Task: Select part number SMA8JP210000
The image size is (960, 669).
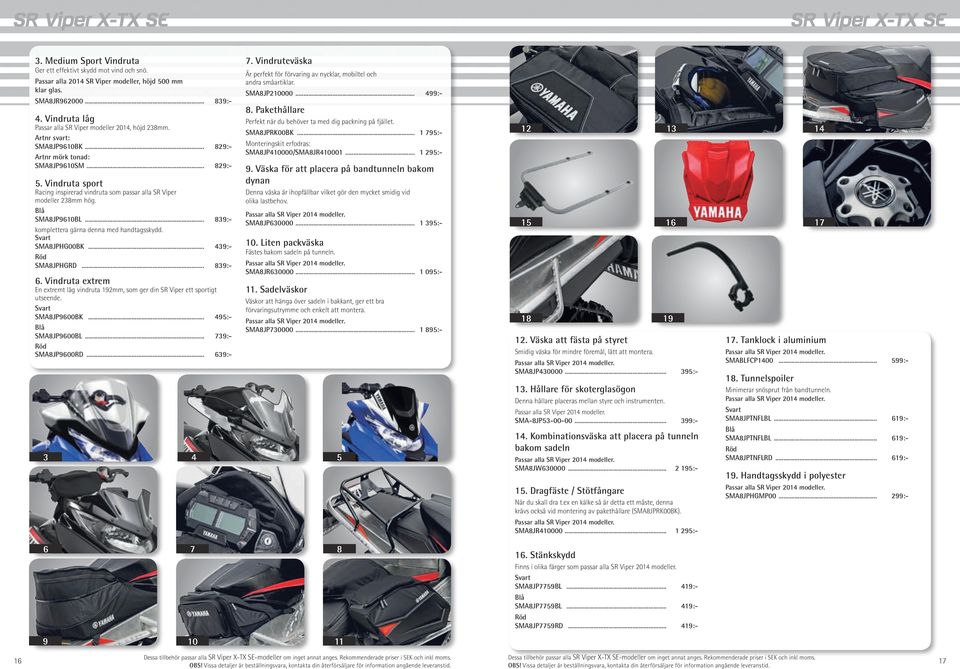Action: (269, 94)
